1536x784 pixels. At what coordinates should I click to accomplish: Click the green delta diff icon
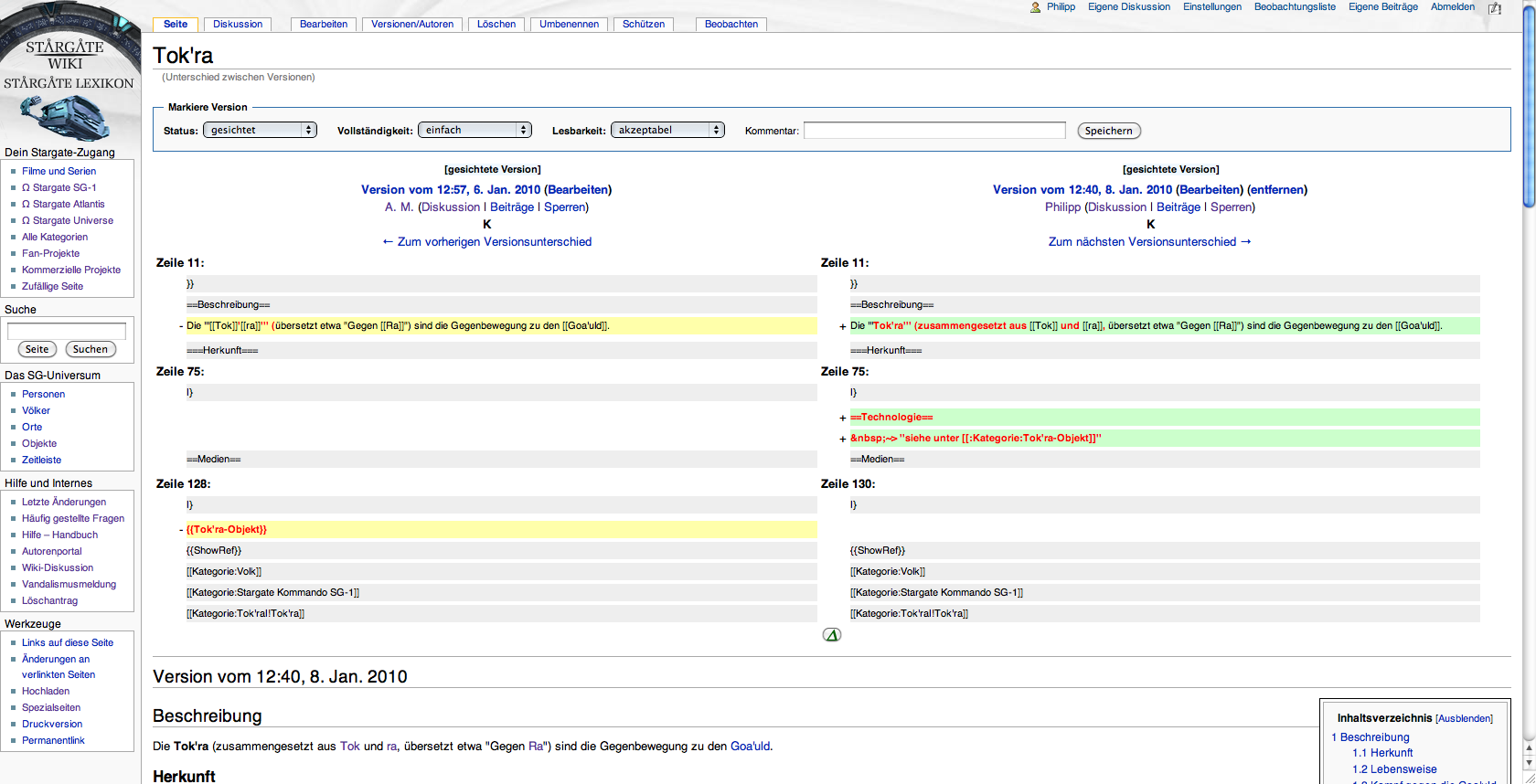coord(831,635)
